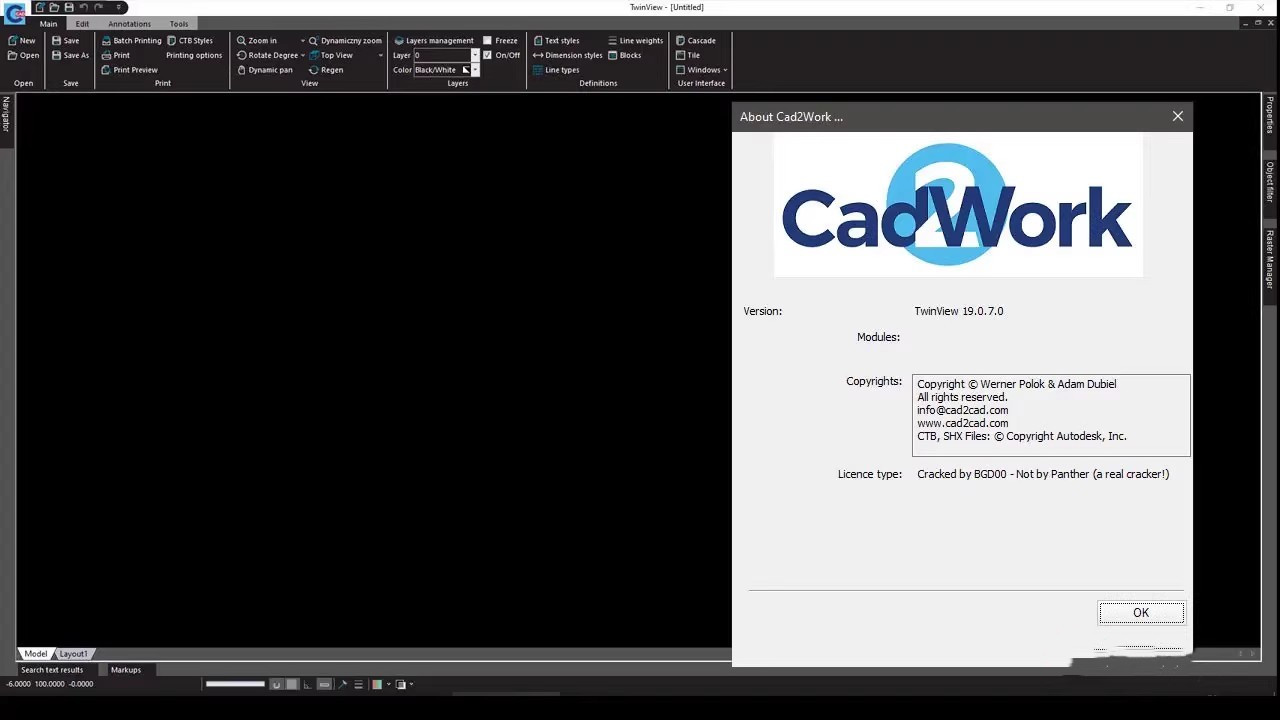Open status bar color gradient dropdown
Image resolution: width=1280 pixels, height=720 pixels.
pyautogui.click(x=388, y=685)
